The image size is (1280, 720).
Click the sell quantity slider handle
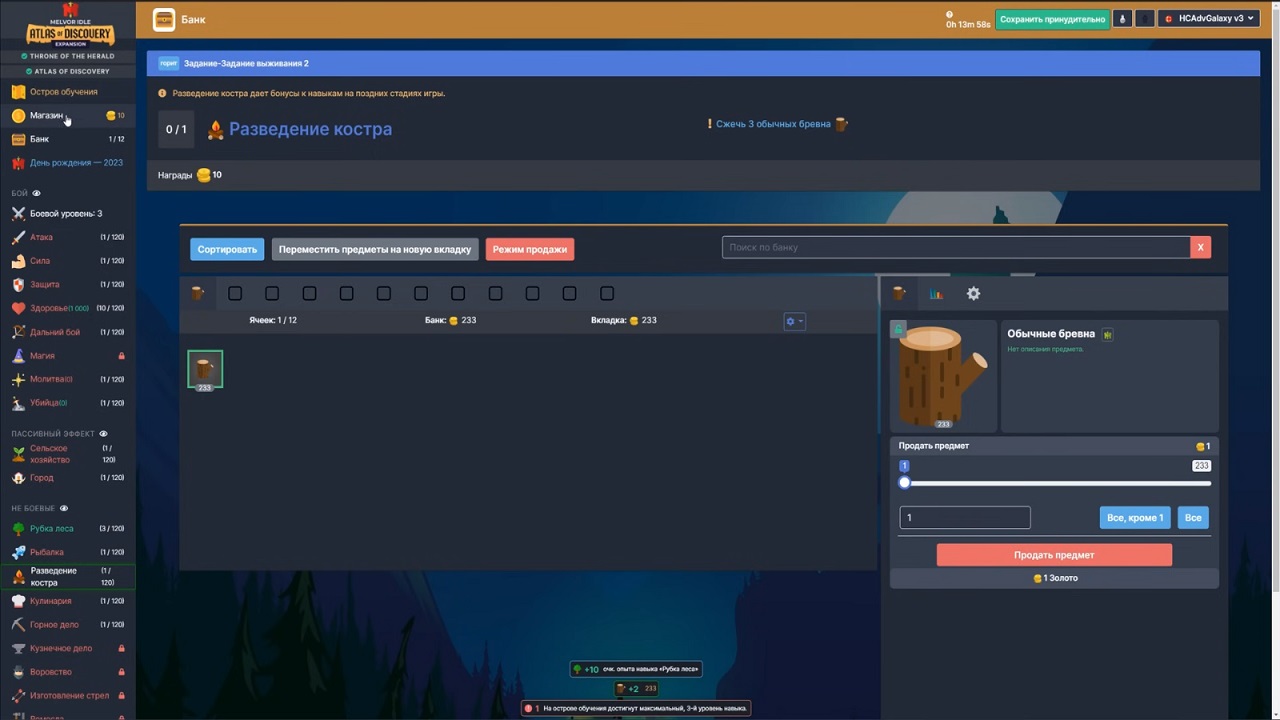[905, 483]
